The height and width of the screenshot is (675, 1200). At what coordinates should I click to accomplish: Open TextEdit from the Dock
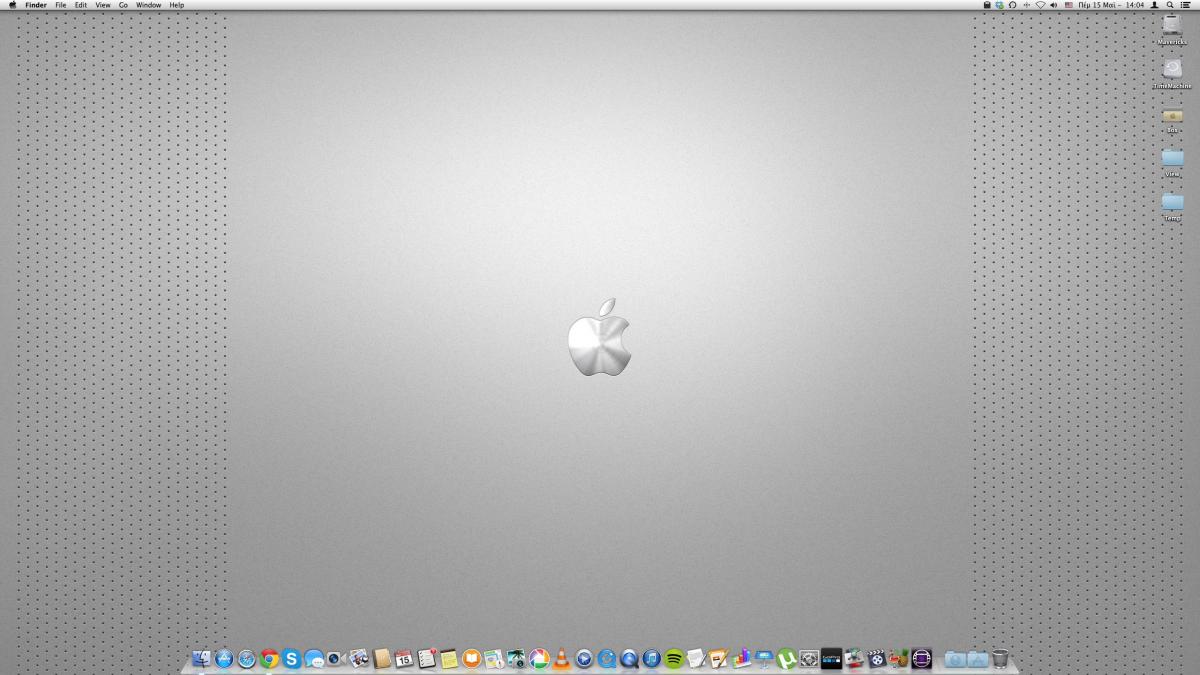tap(696, 658)
